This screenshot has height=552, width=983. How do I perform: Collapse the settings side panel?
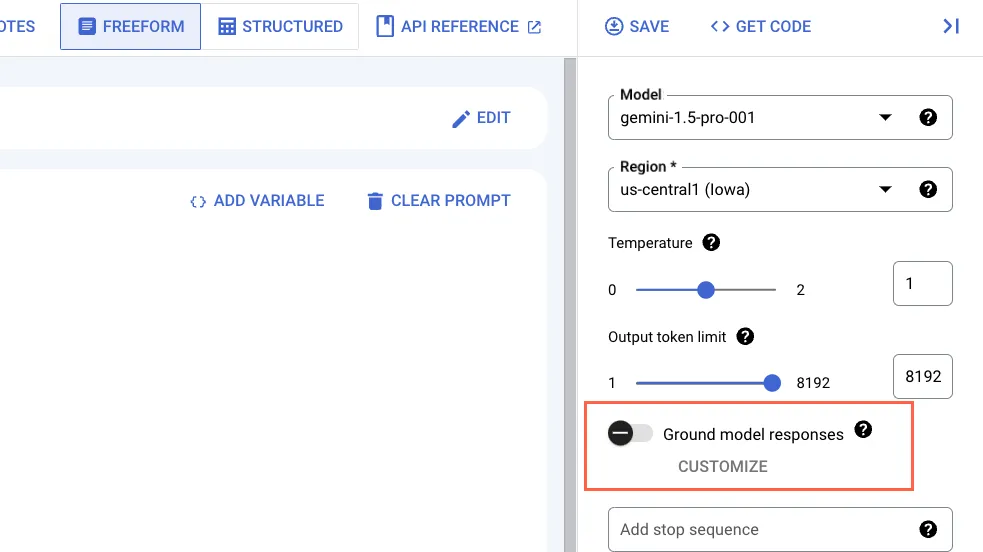pyautogui.click(x=951, y=27)
